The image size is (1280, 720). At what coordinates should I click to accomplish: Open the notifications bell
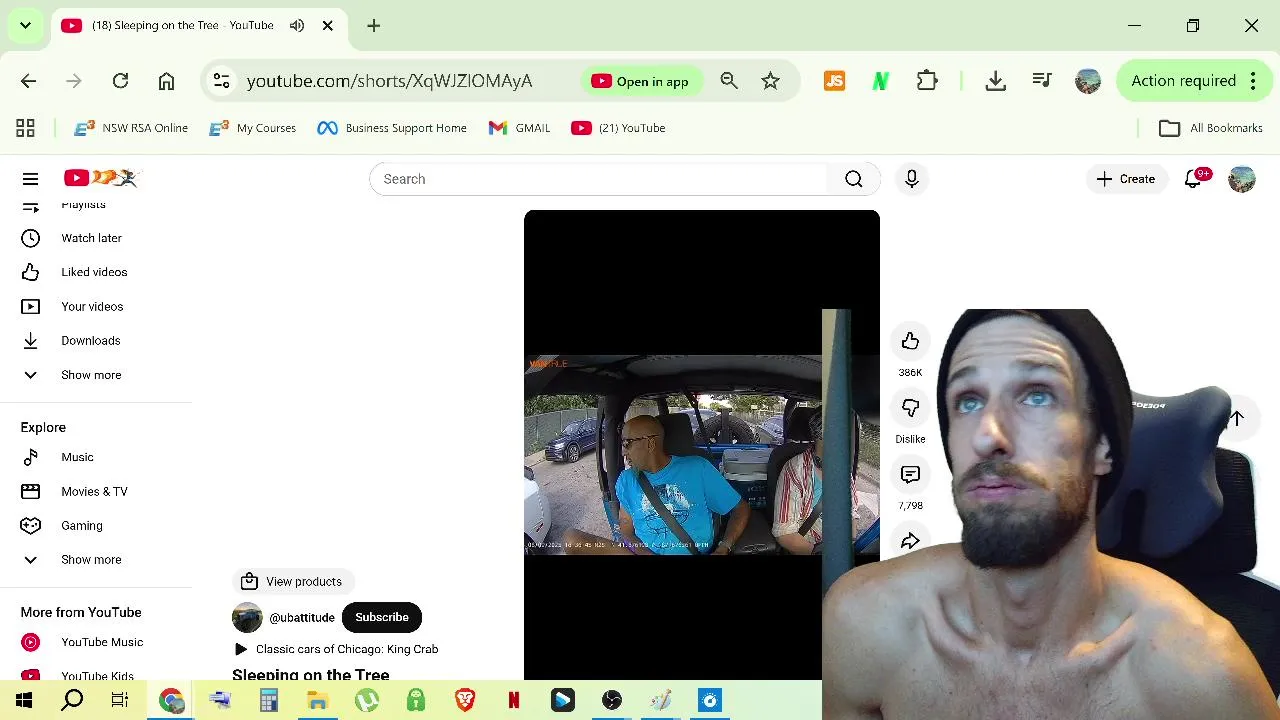[x=1194, y=179]
